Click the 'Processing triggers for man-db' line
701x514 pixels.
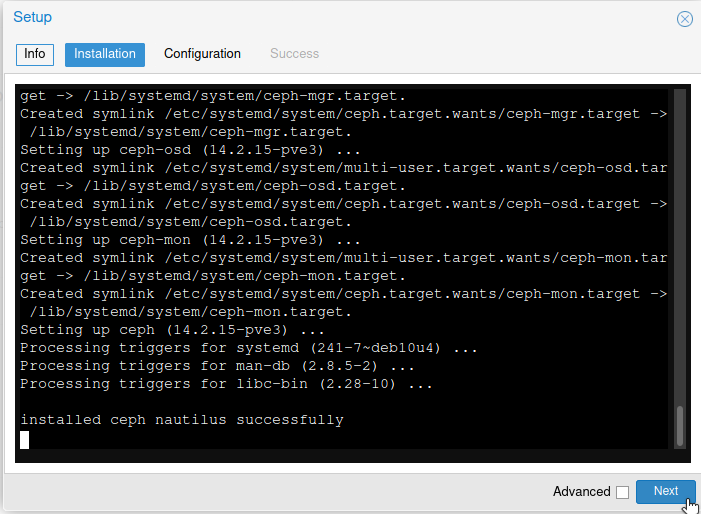pyautogui.click(x=217, y=366)
